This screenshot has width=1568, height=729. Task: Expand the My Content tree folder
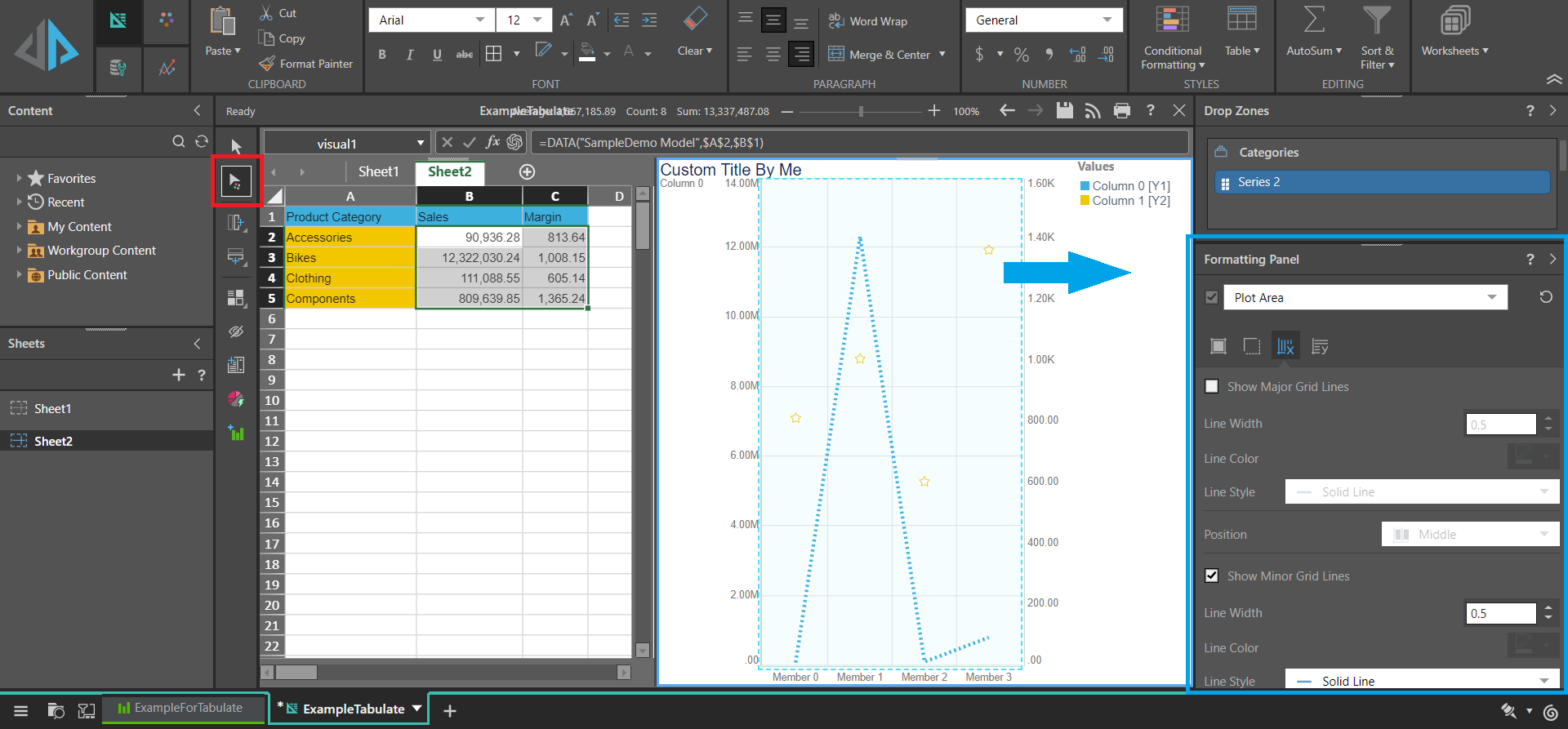click(x=20, y=227)
